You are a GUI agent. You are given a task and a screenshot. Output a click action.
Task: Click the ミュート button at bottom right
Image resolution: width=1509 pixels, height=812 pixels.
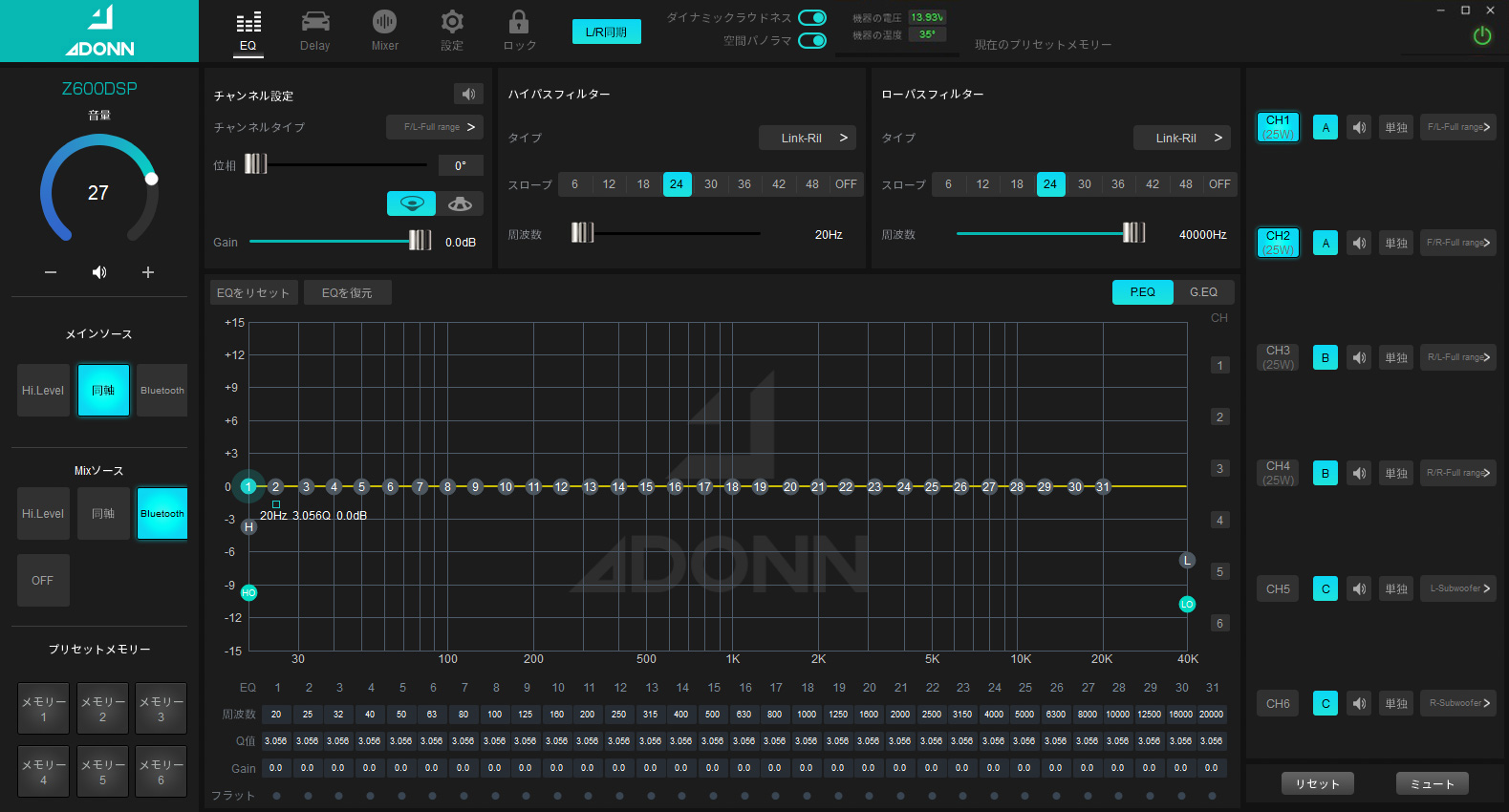(x=1432, y=783)
